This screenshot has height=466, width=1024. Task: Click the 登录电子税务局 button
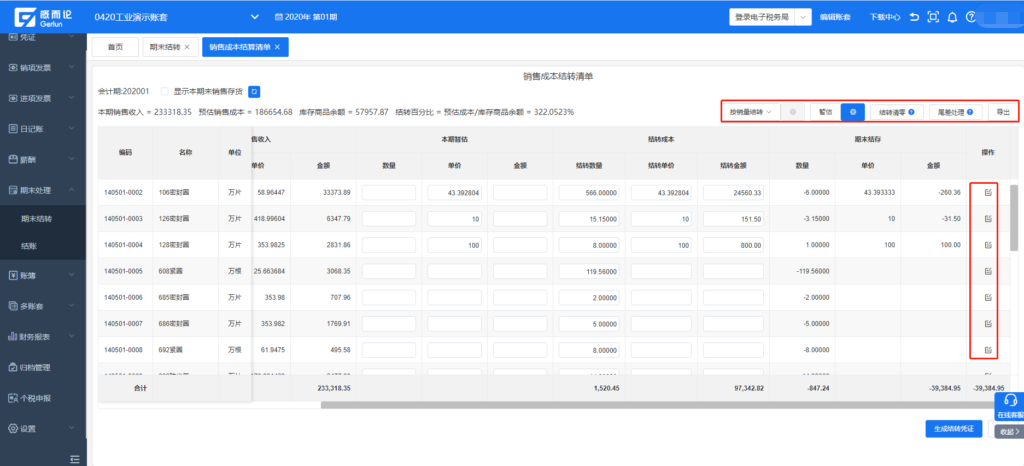point(761,18)
